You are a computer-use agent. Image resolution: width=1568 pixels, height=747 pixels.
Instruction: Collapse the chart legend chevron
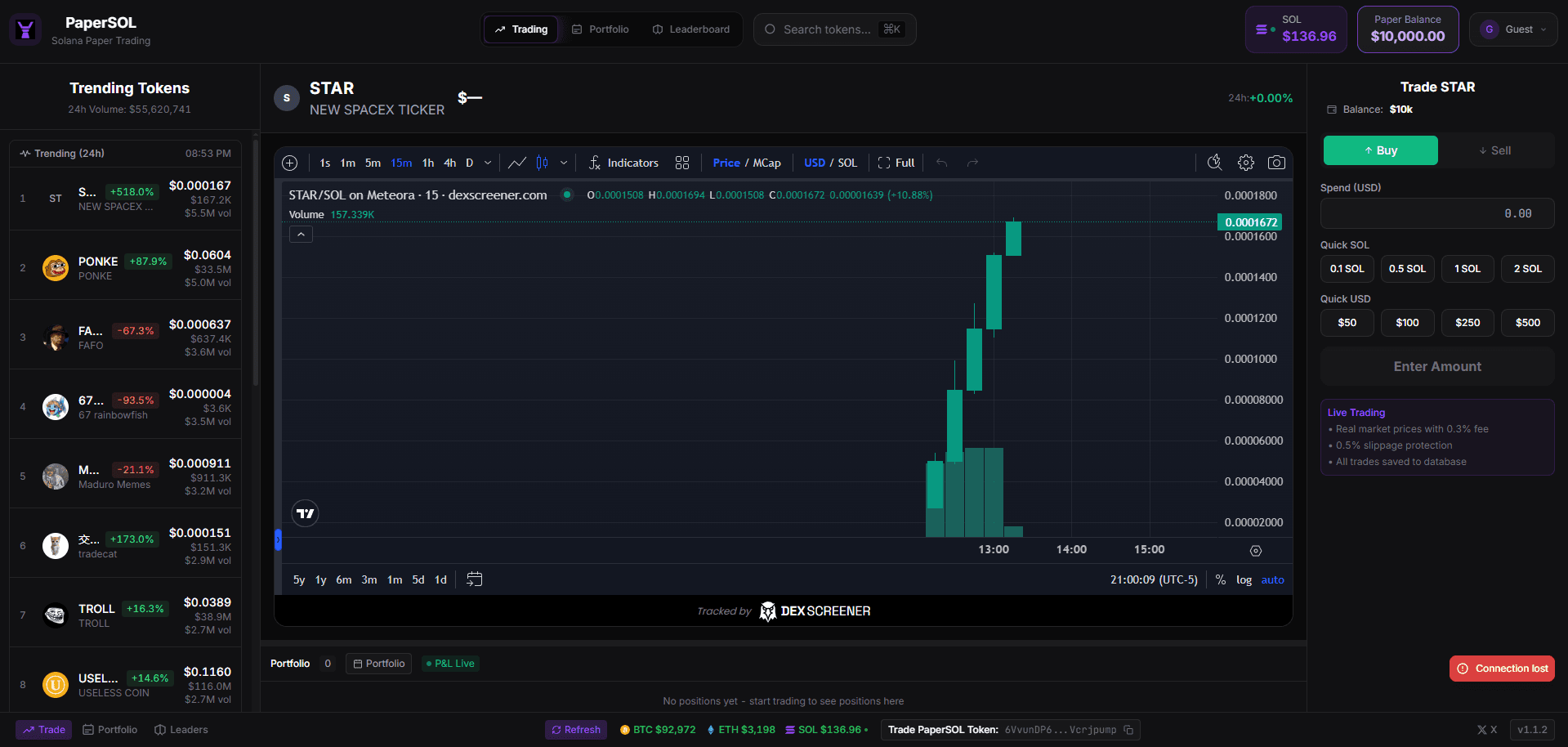[301, 235]
